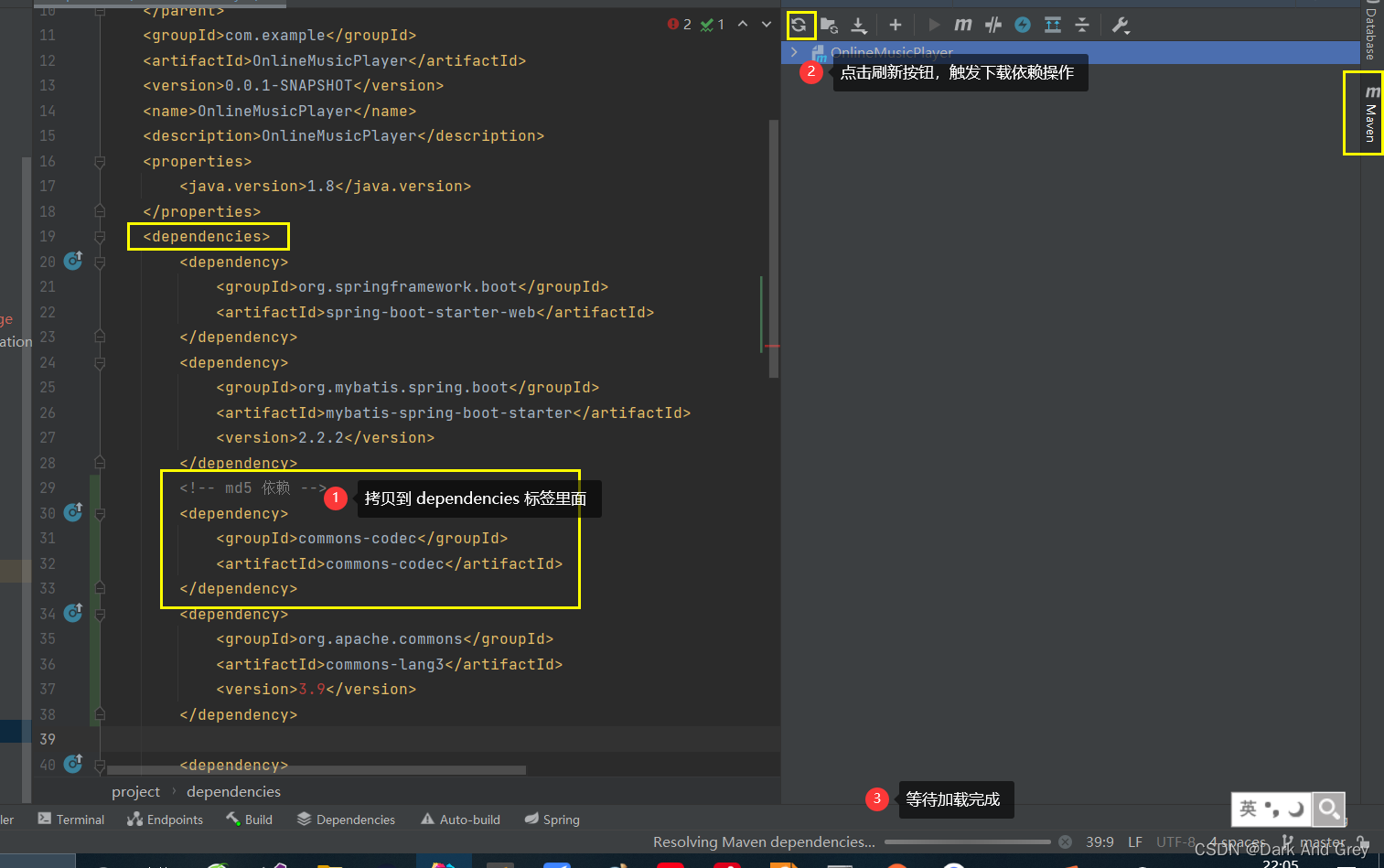Click Show Dependencies diagram icon
This screenshot has height=868, width=1384.
pyautogui.click(x=1053, y=25)
